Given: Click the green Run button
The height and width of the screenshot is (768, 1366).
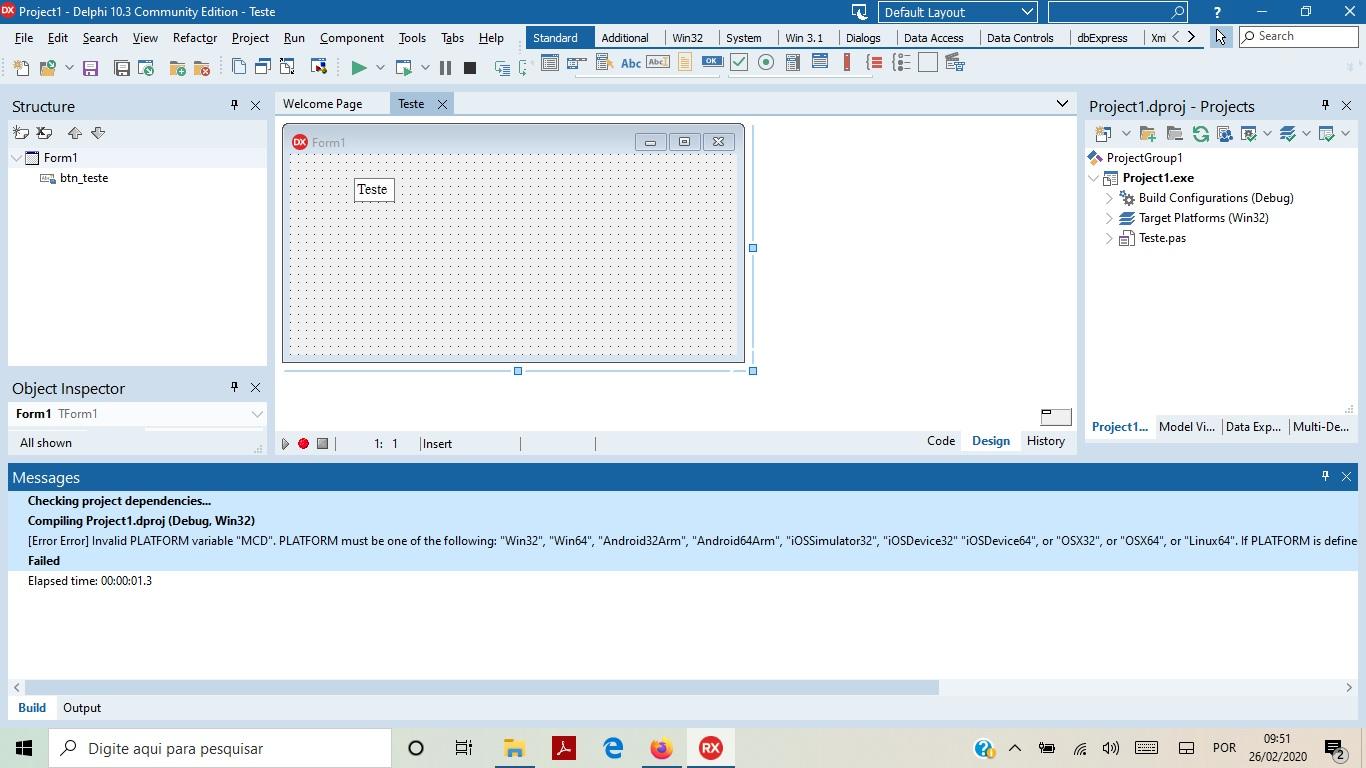Looking at the screenshot, I should coord(359,68).
